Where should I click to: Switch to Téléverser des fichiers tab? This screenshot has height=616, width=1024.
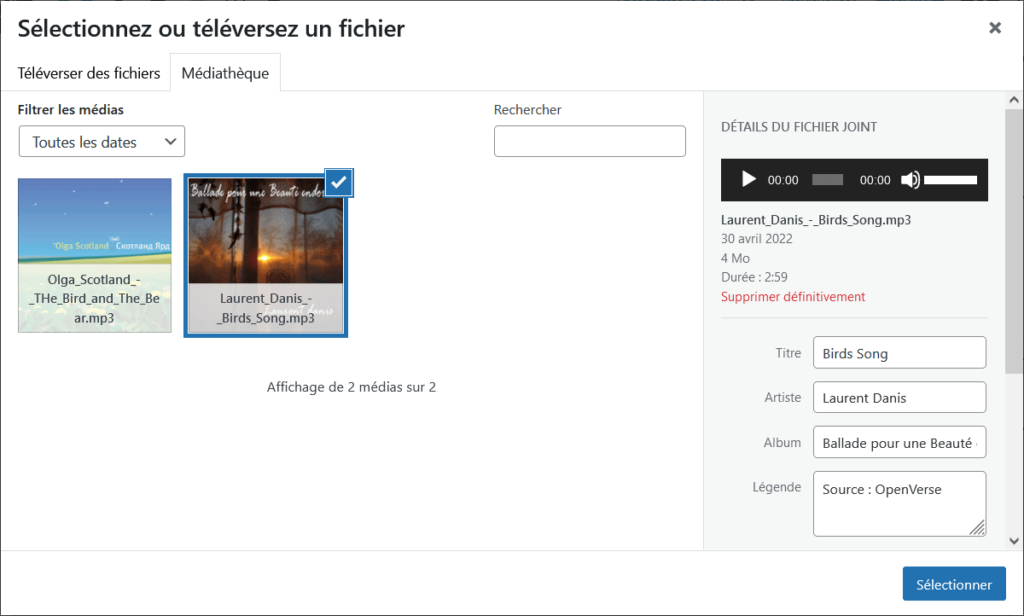coord(89,73)
